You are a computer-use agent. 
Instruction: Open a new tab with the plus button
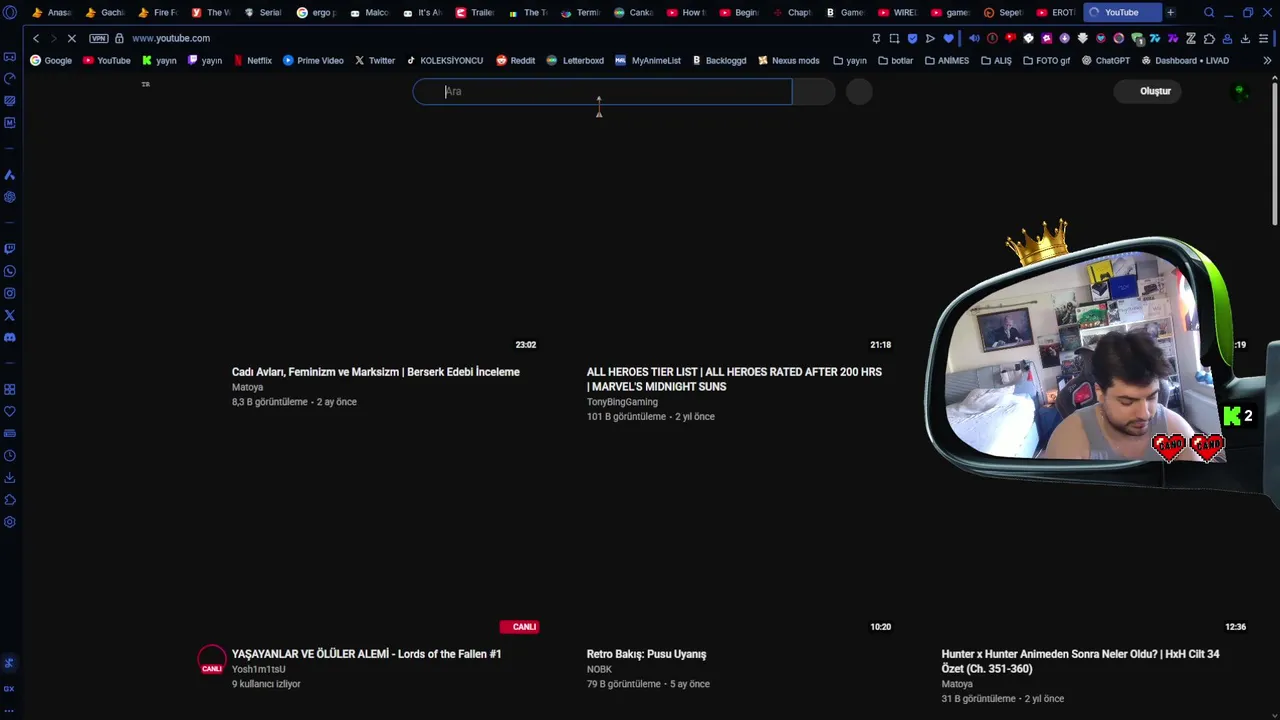click(1171, 12)
